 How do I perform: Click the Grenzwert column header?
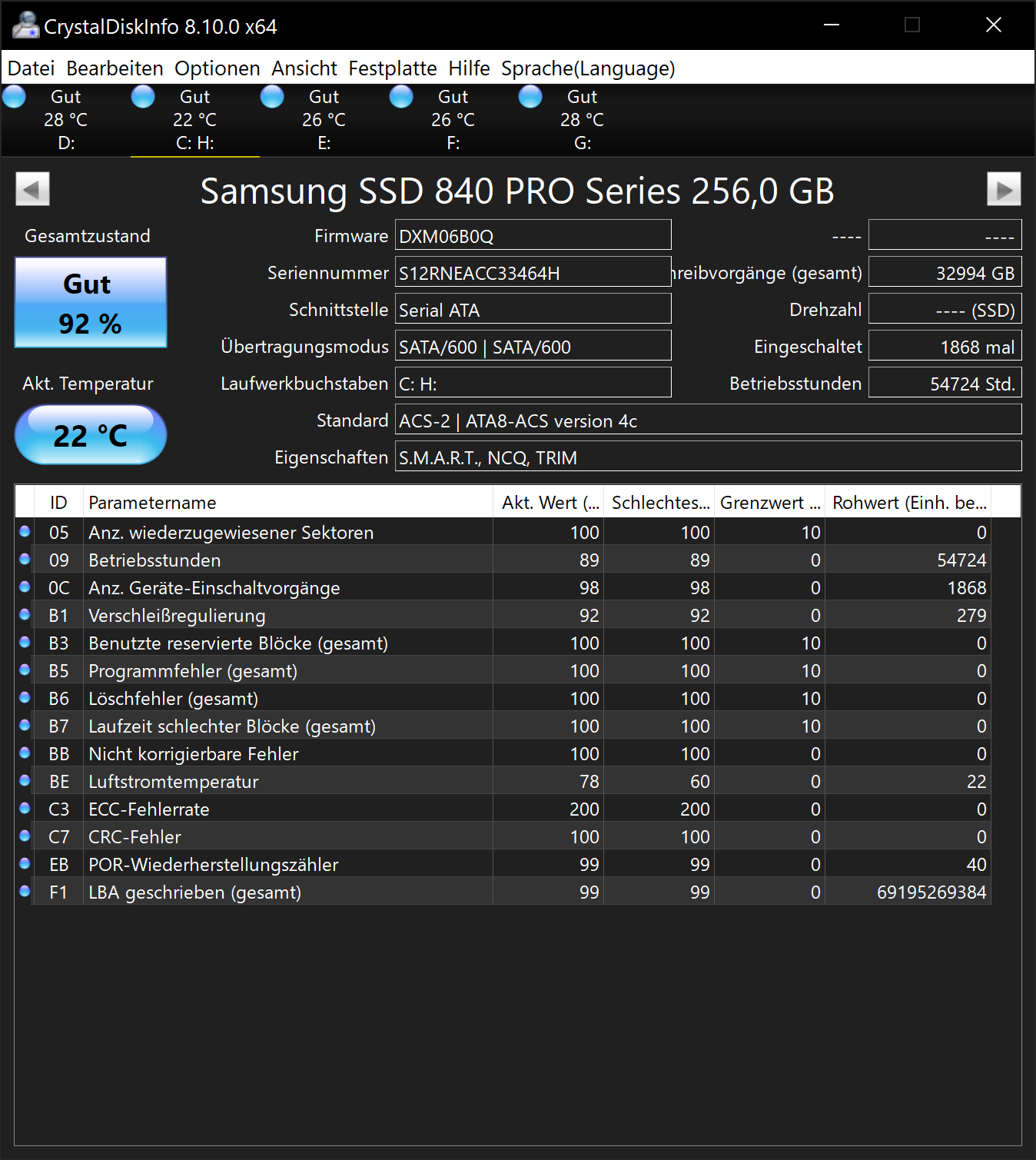click(x=770, y=502)
